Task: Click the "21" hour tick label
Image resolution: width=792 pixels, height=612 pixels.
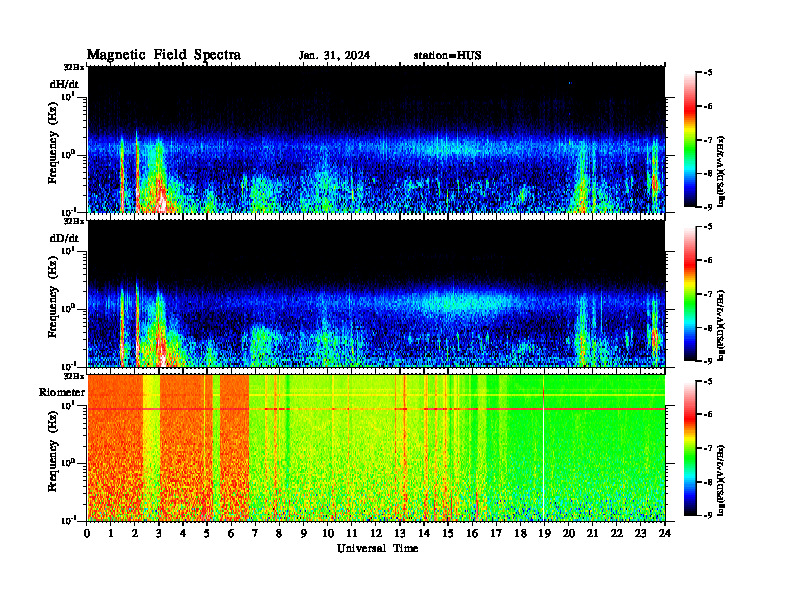Action: click(x=592, y=533)
